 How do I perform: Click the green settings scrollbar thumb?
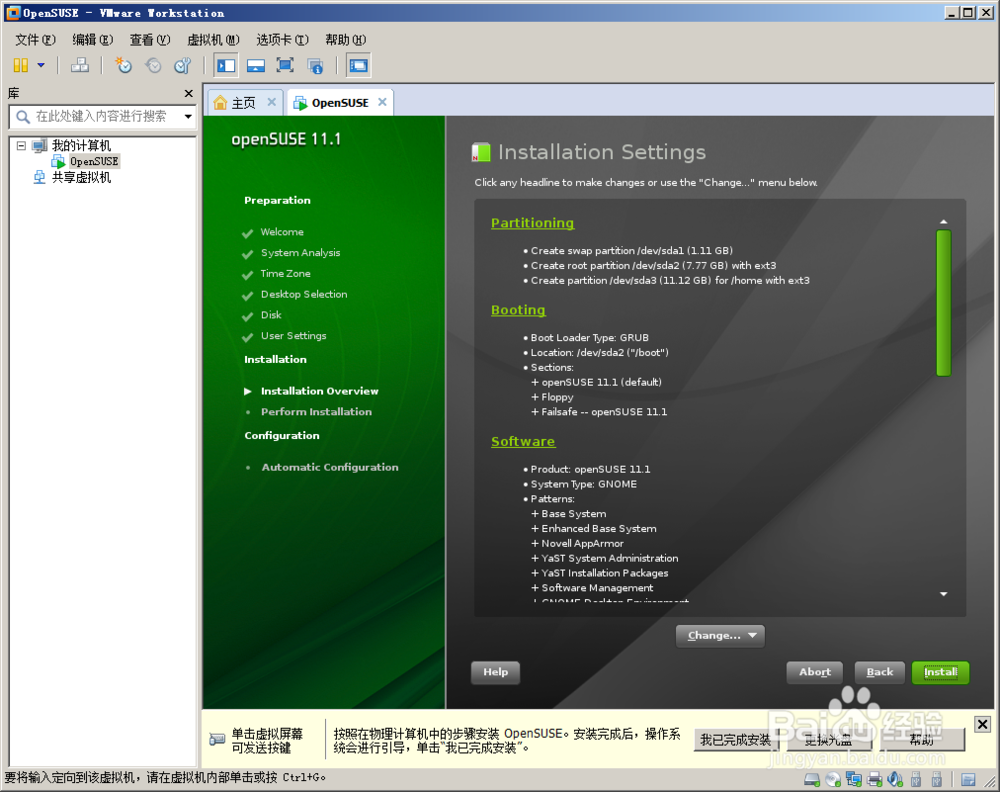943,303
